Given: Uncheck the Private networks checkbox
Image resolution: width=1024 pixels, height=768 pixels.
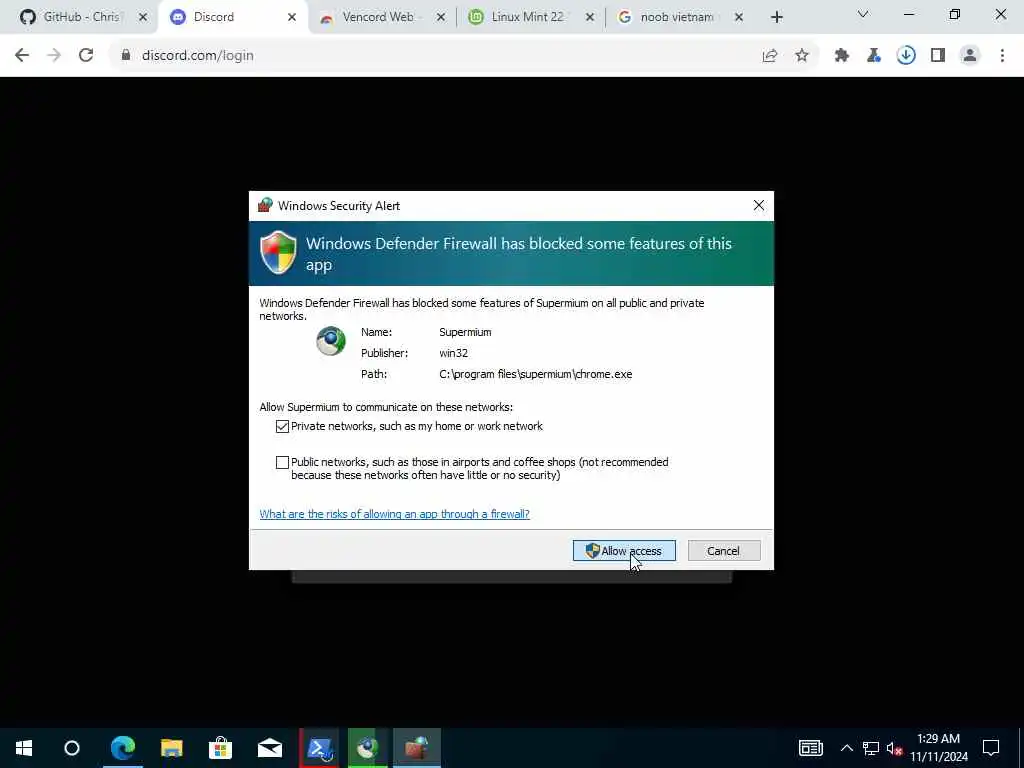Looking at the screenshot, I should pyautogui.click(x=282, y=426).
